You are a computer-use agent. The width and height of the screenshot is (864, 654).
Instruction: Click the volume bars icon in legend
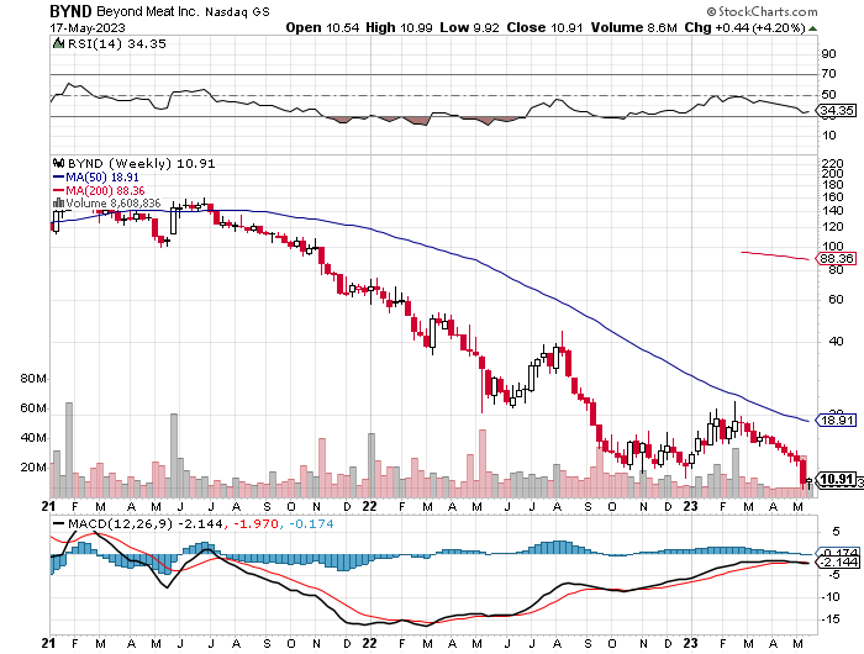pyautogui.click(x=58, y=202)
